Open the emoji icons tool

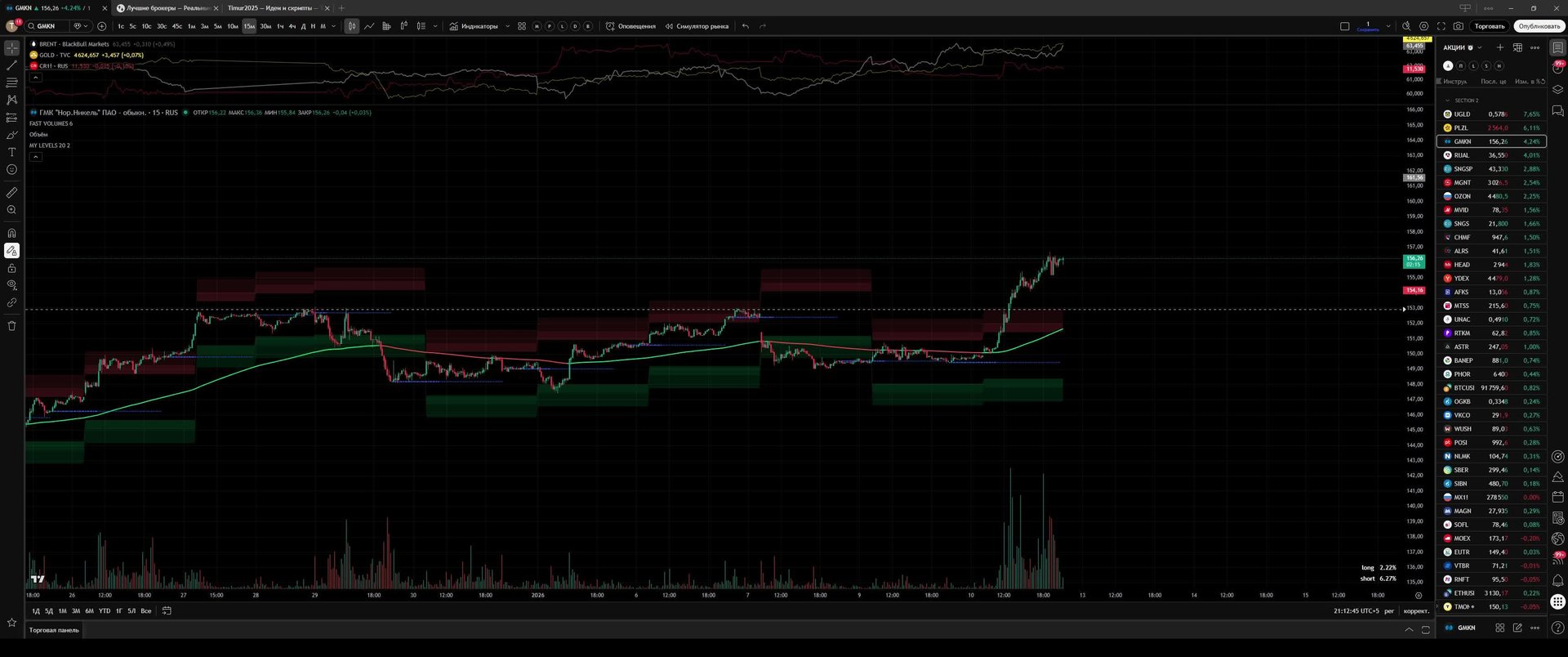11,170
